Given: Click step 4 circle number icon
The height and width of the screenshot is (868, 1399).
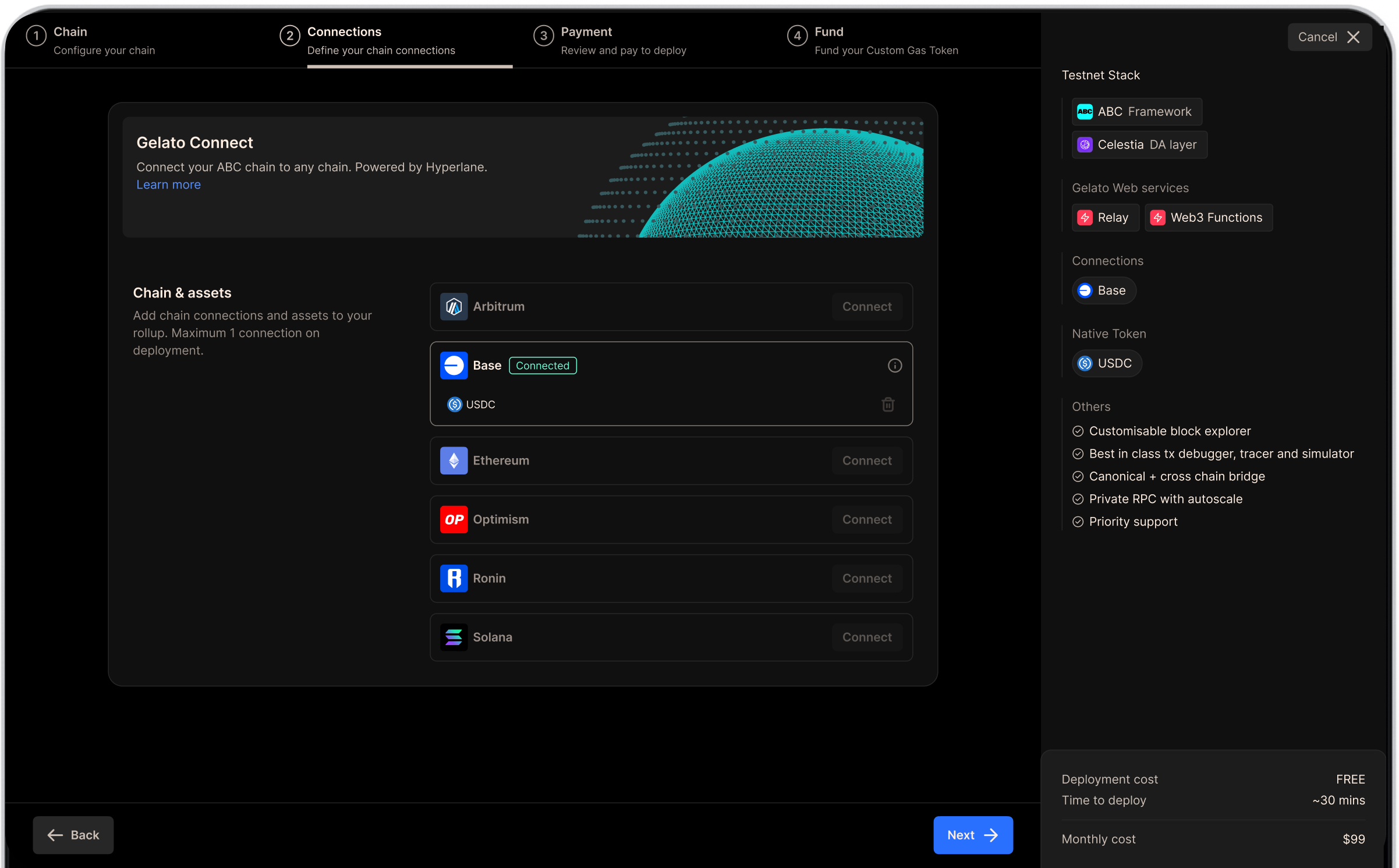Looking at the screenshot, I should [x=797, y=36].
